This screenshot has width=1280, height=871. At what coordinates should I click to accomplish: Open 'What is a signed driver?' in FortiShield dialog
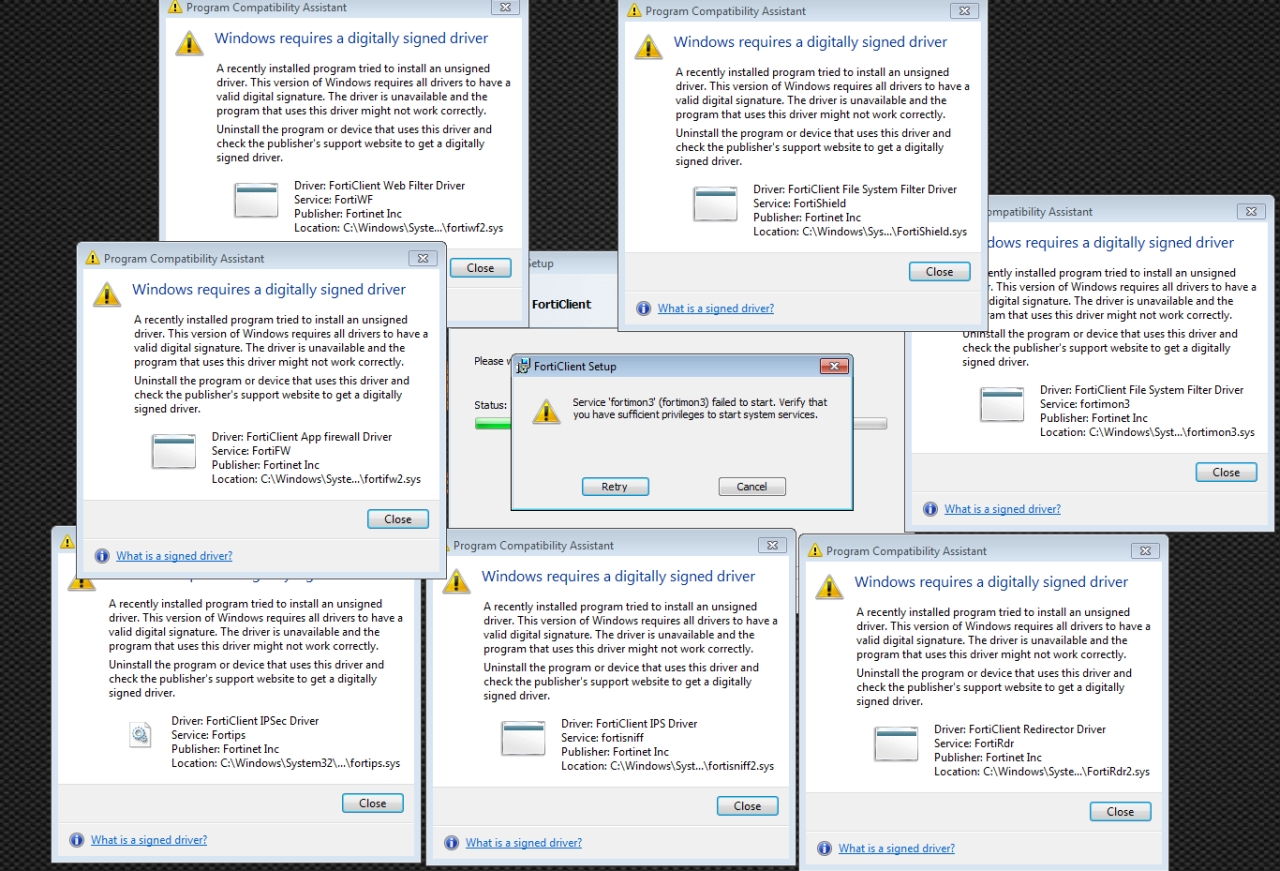coord(716,309)
